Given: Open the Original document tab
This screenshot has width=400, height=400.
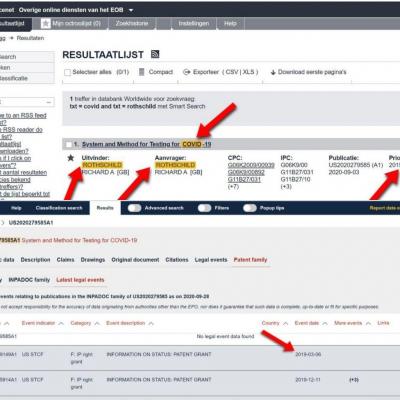Looking at the screenshot, I should click(135, 260).
